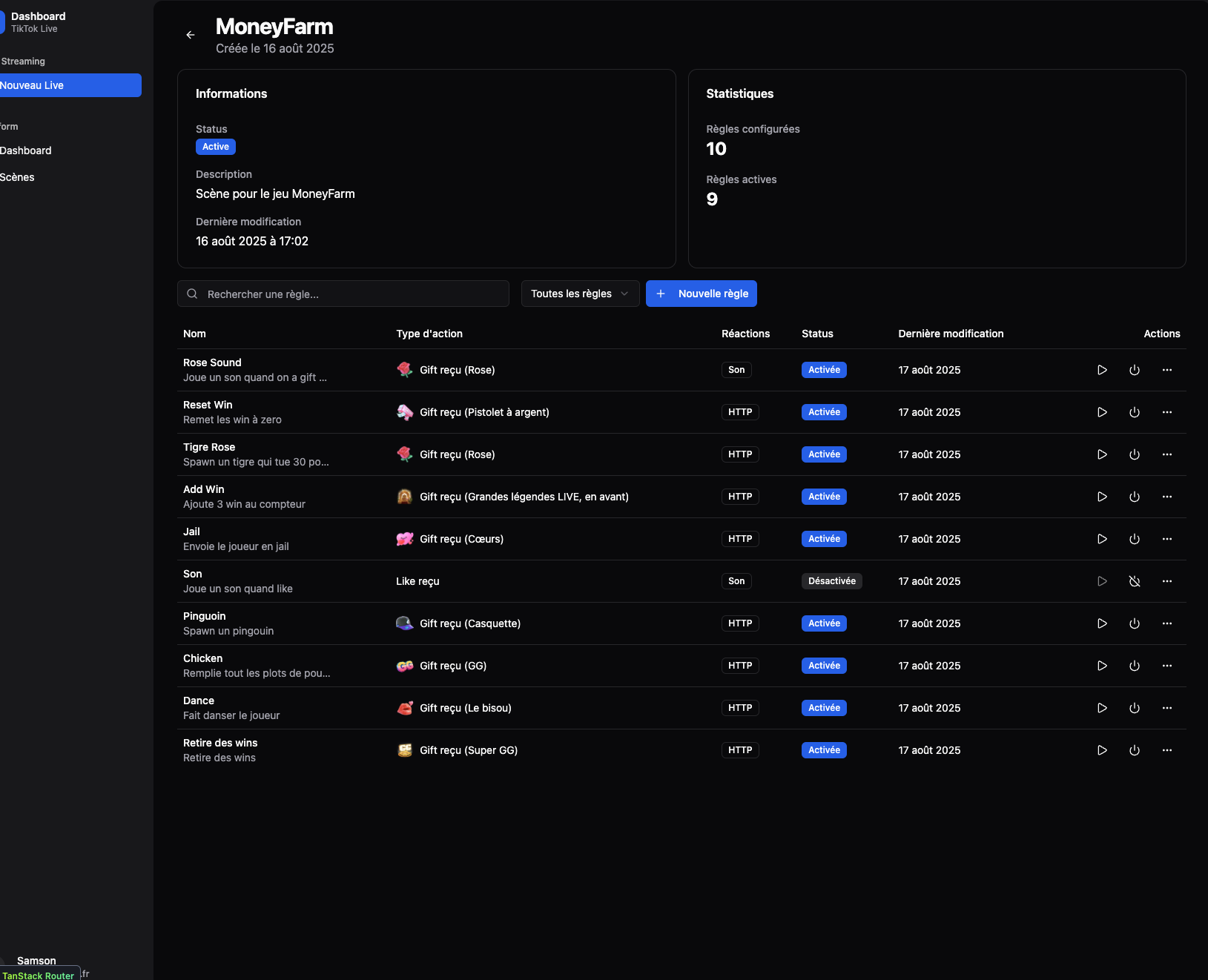1208x980 pixels.
Task: Sort by the Nom column header
Action: point(194,334)
